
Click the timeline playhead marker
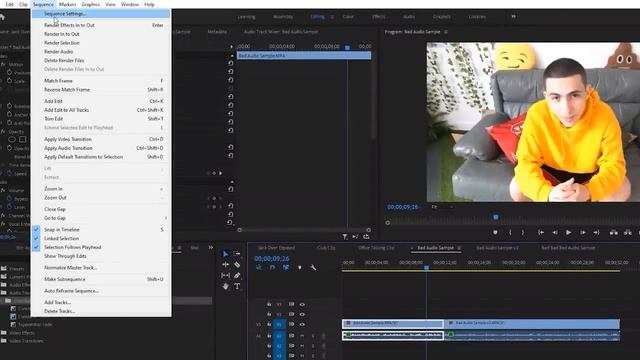pyautogui.click(x=427, y=268)
